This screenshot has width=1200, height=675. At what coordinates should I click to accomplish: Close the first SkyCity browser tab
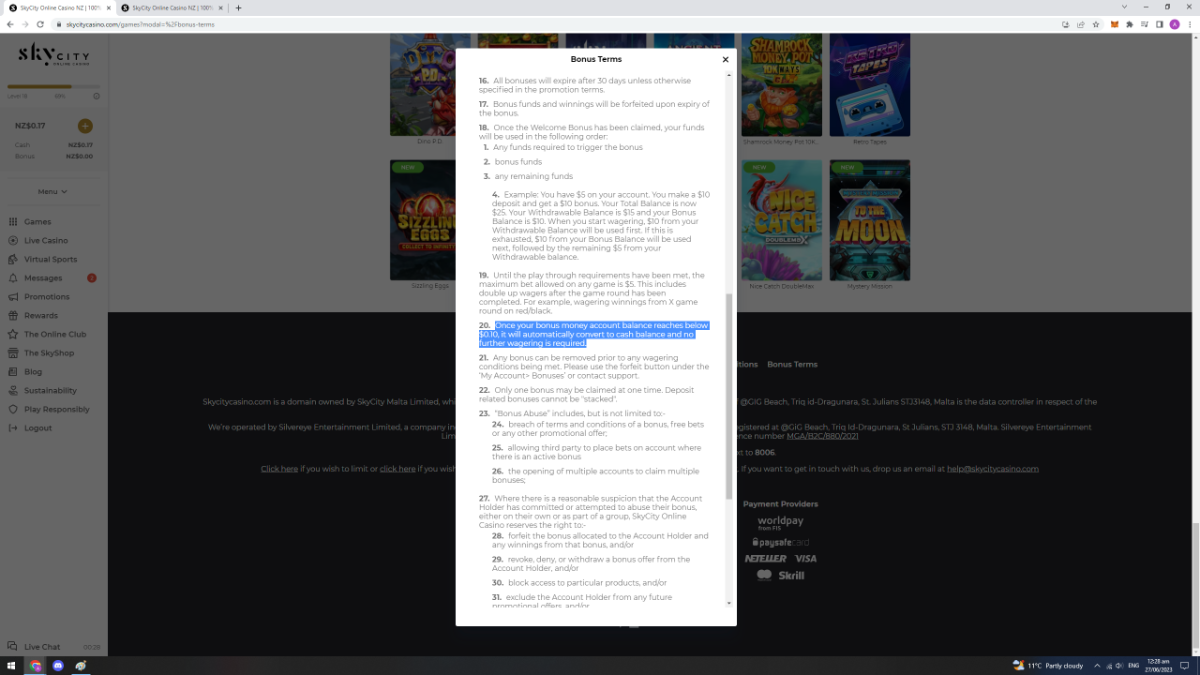point(108,7)
